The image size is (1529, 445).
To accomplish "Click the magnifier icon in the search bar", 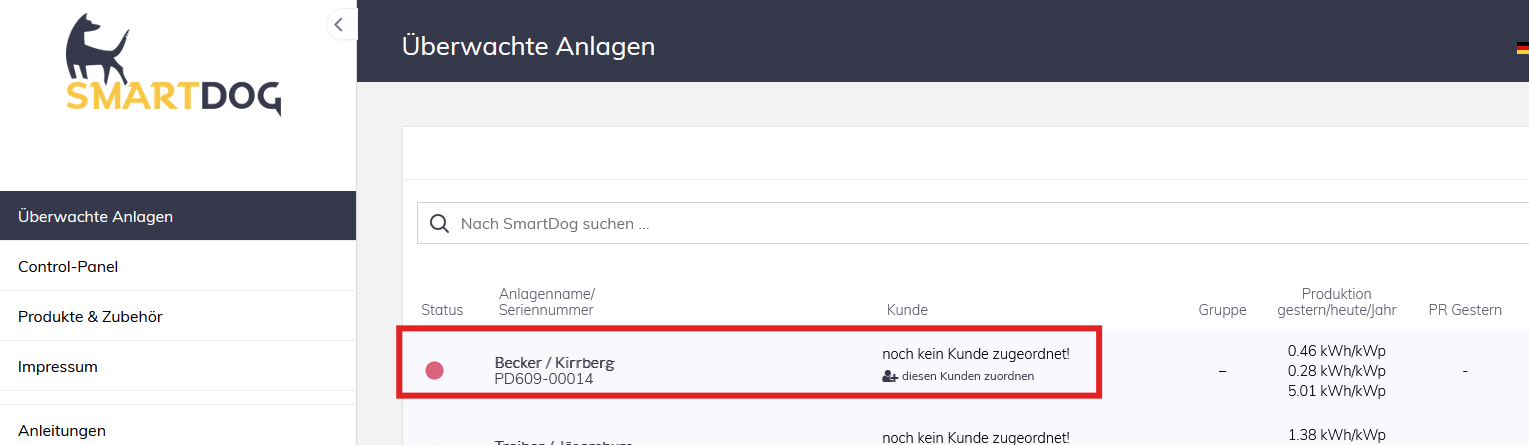I will point(439,224).
